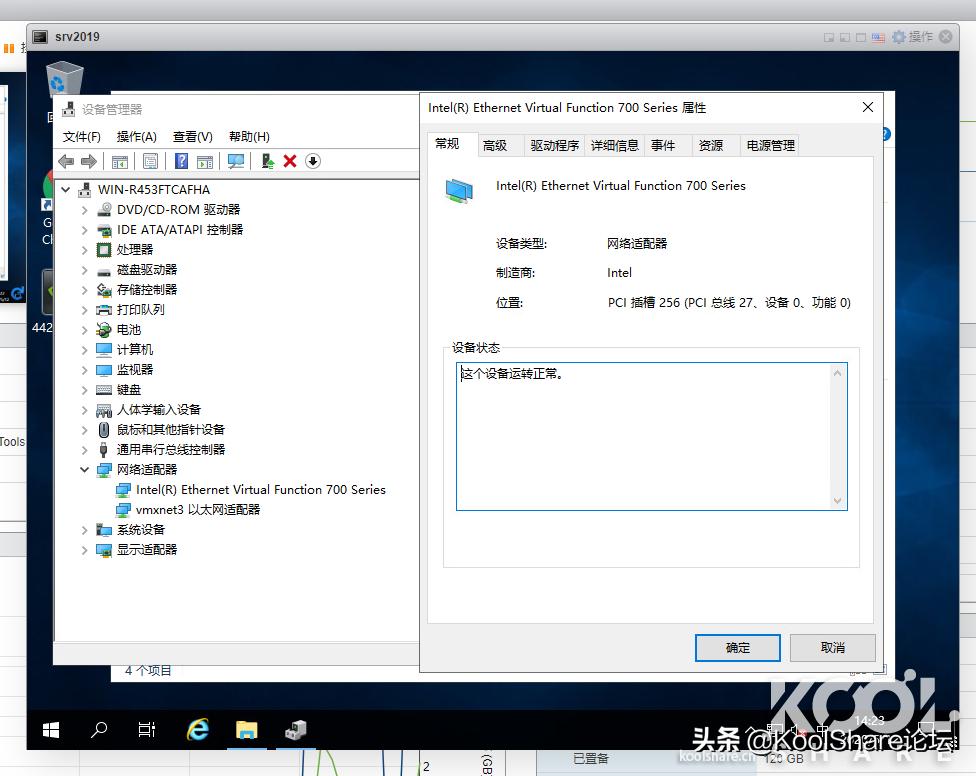Image resolution: width=976 pixels, height=776 pixels.
Task: Open the Properties toolbar icon
Action: coord(151,161)
